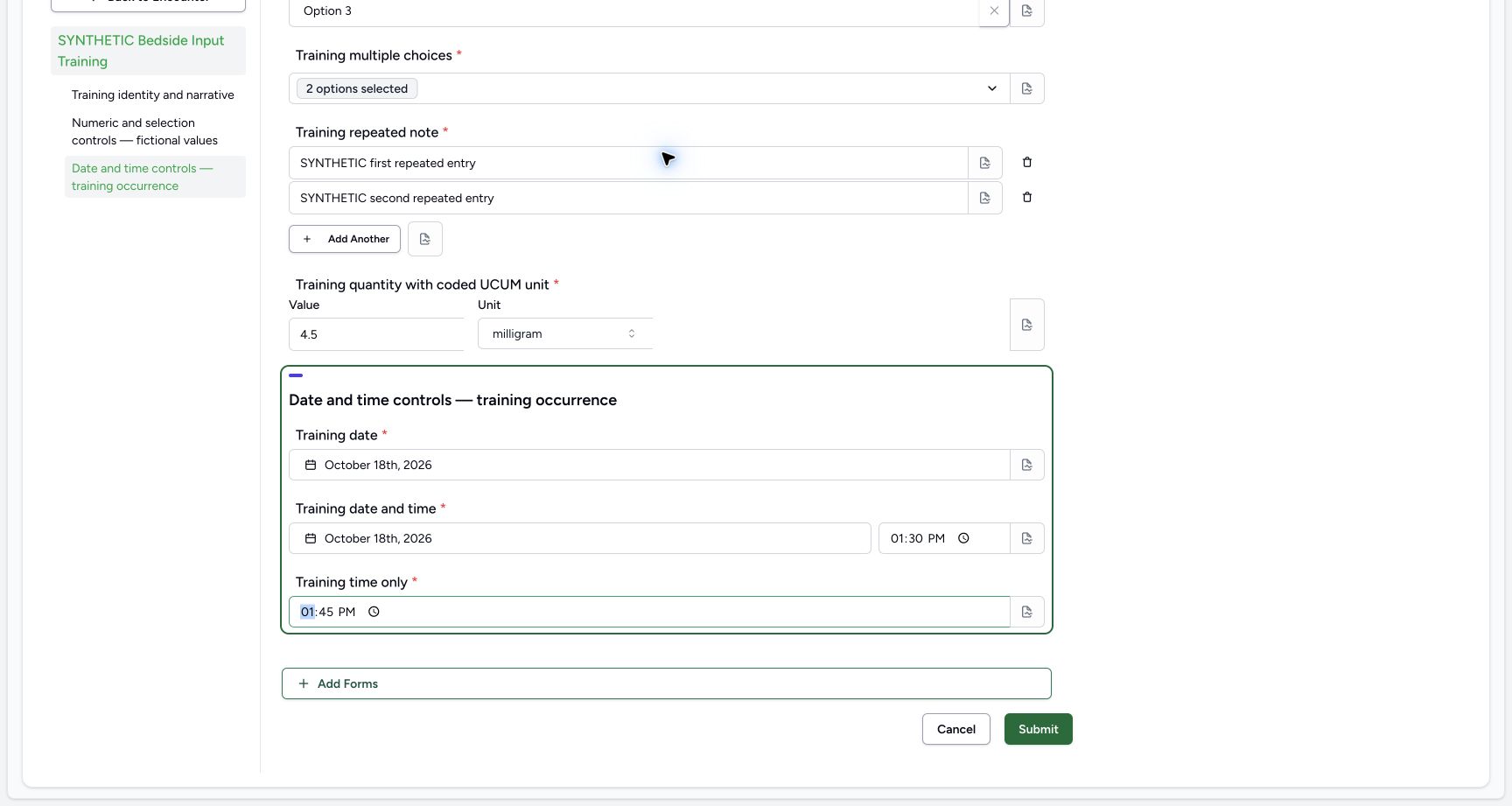This screenshot has width=1512, height=806.
Task: Edit the quantity Value field showing 4.5
Action: [x=376, y=334]
